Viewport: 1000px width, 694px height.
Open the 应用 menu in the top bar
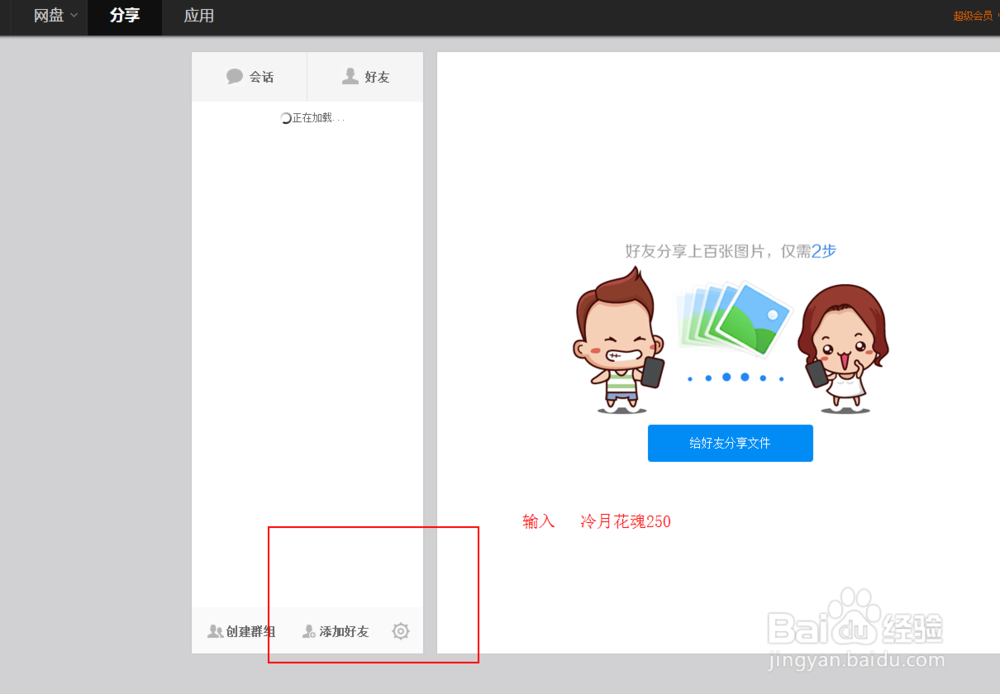point(199,17)
